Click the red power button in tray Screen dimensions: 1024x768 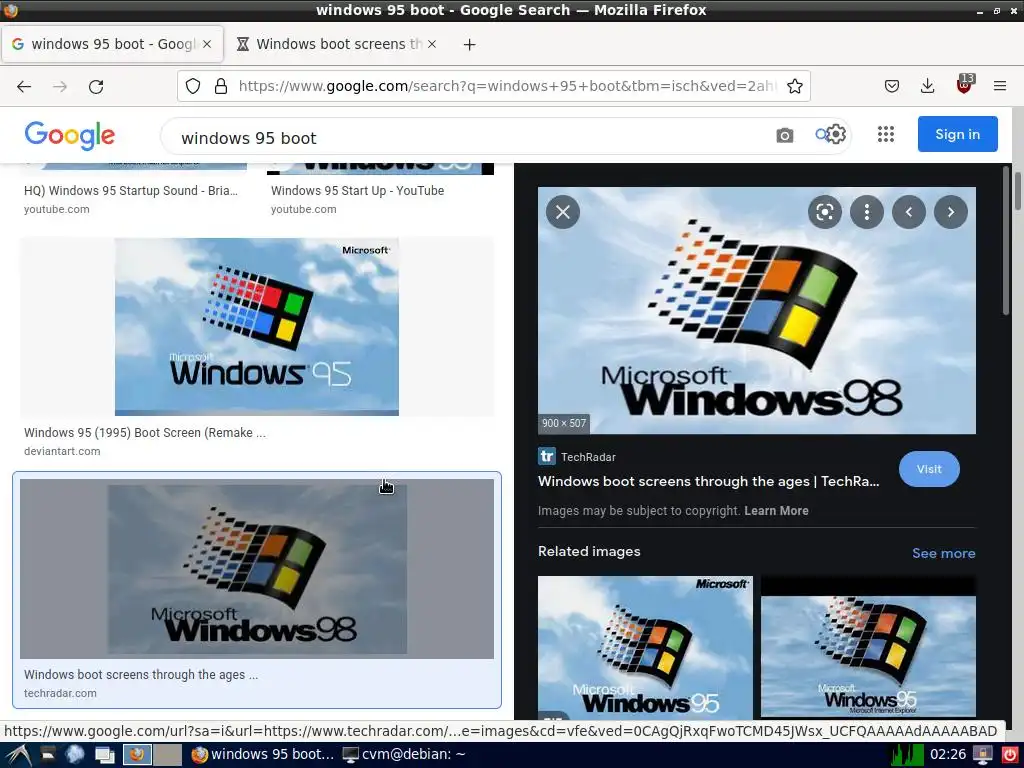(x=1009, y=755)
